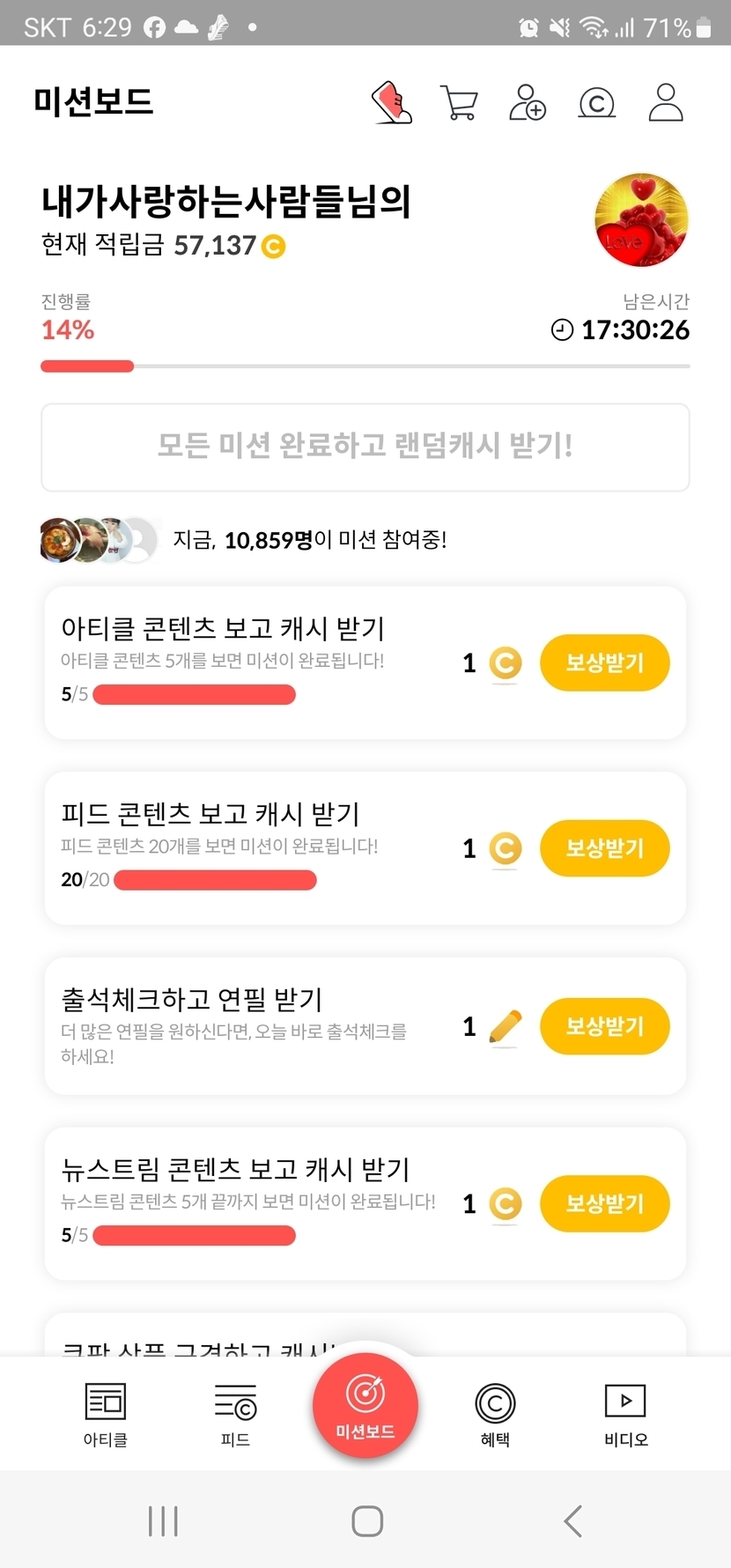Image resolution: width=731 pixels, height=1568 pixels.
Task: Open my profile icon
Action: (x=666, y=103)
